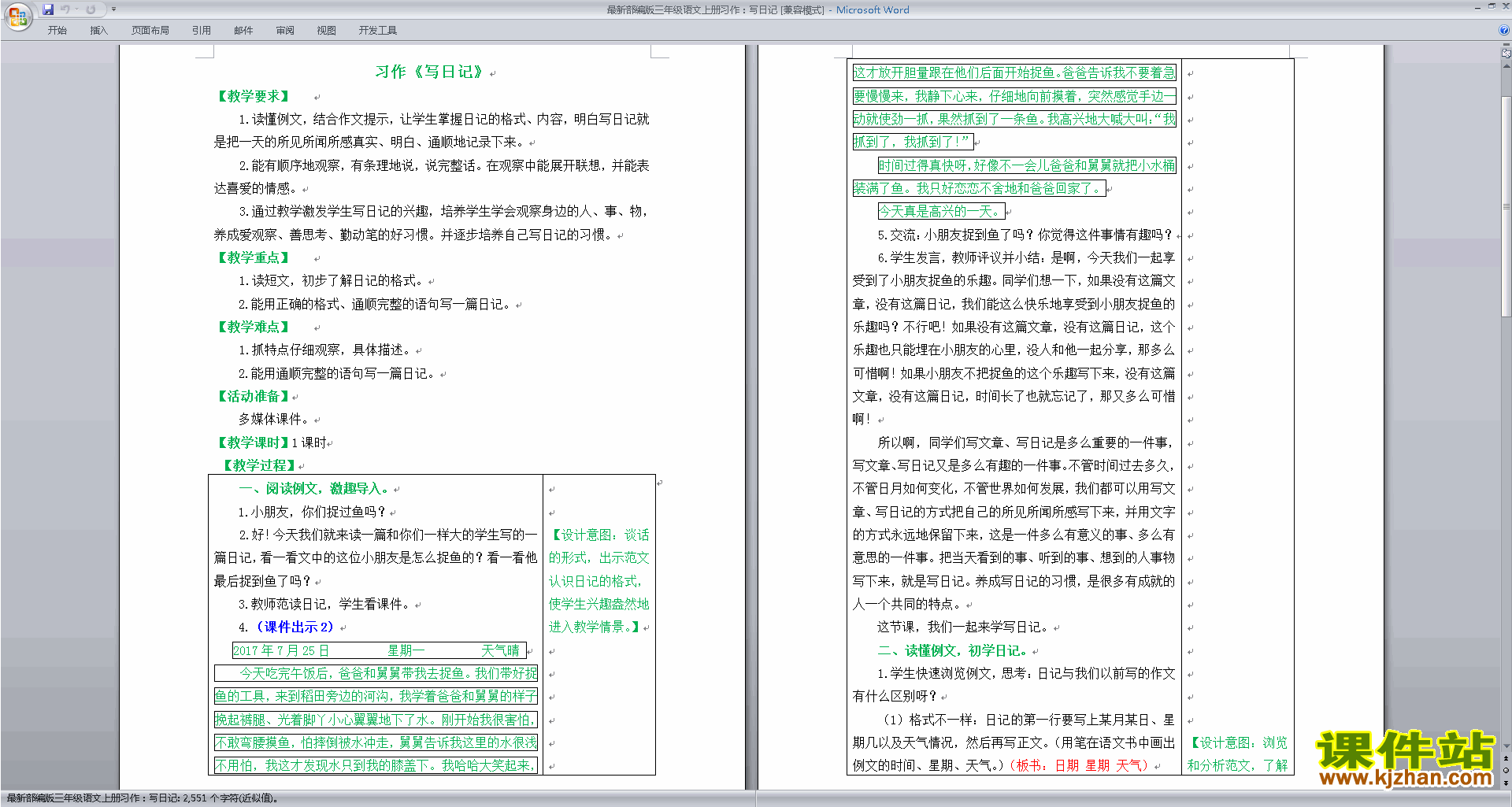Redo the action in Quick Access toolbar
Viewport: 1512px width, 807px height.
click(x=91, y=9)
